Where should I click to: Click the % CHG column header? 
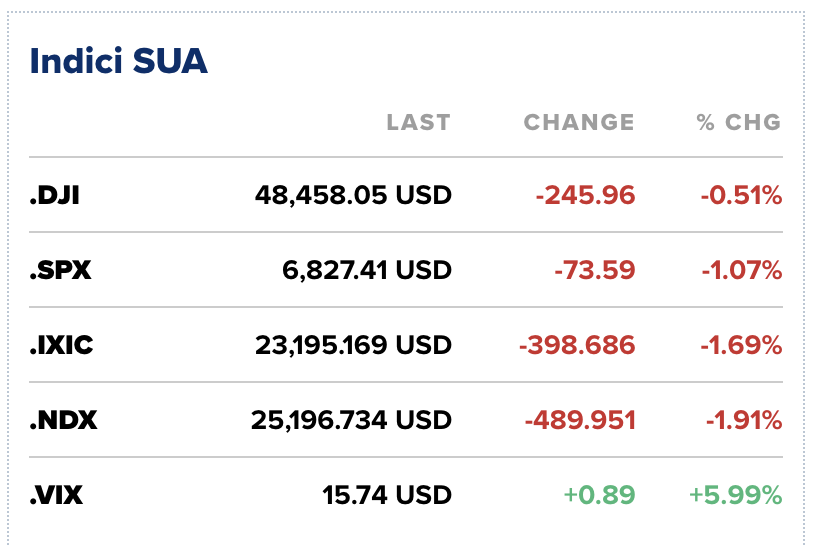pos(739,123)
